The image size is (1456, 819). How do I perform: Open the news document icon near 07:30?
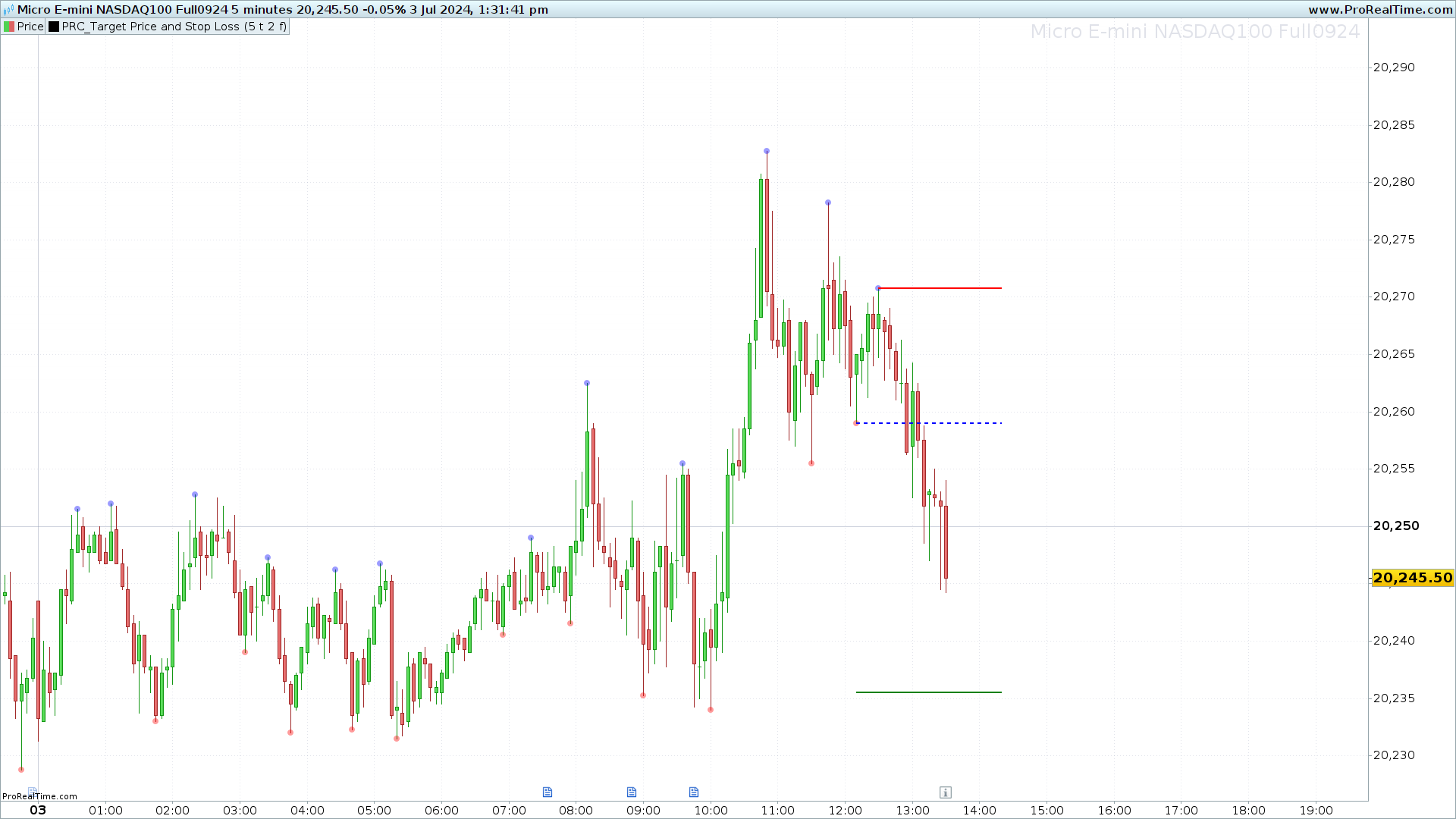click(548, 792)
